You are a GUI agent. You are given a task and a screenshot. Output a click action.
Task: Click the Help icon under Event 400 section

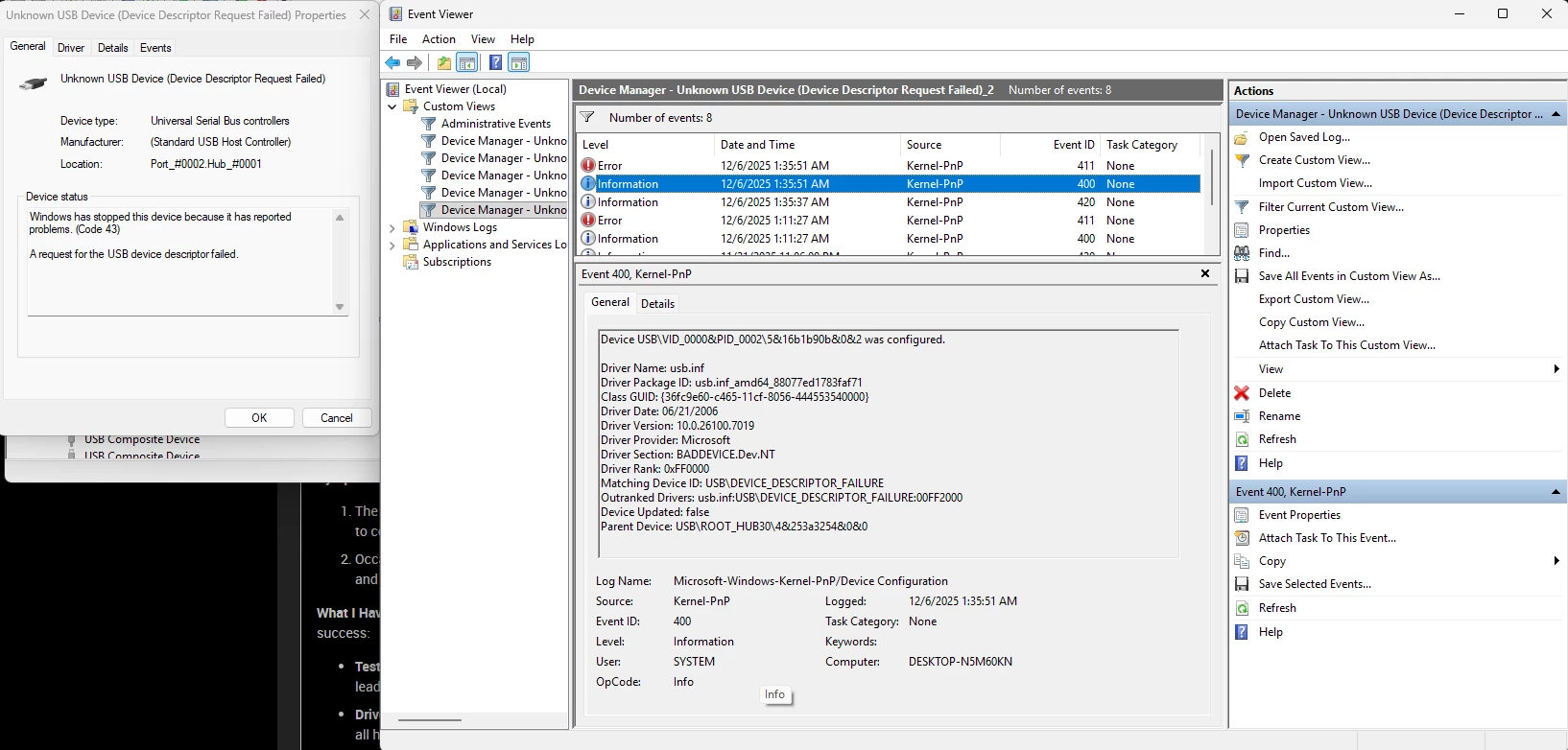coord(1242,632)
